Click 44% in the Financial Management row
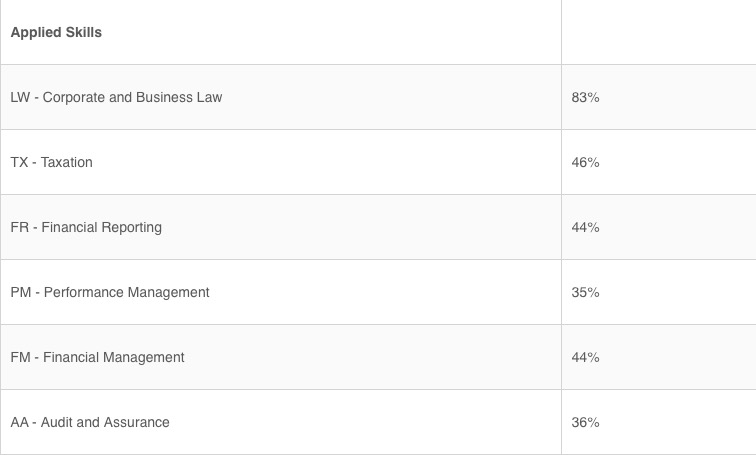 (585, 357)
